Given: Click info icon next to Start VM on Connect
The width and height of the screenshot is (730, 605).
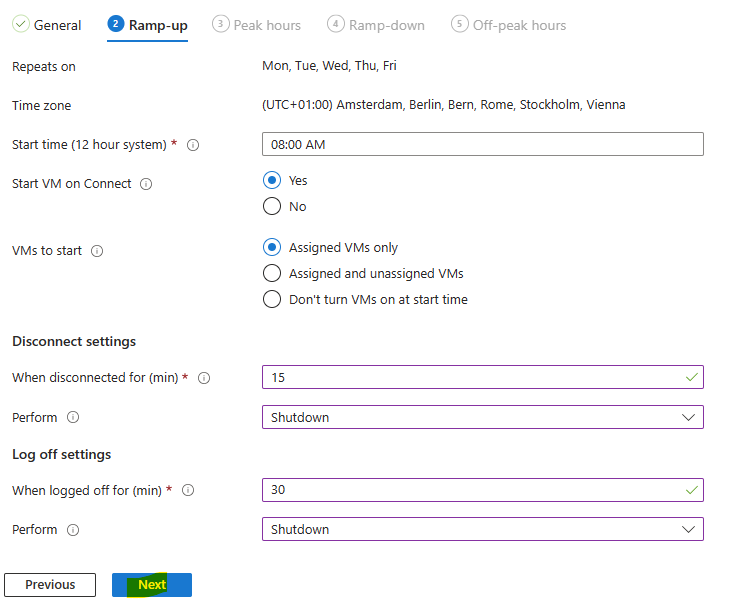Looking at the screenshot, I should click(x=146, y=184).
